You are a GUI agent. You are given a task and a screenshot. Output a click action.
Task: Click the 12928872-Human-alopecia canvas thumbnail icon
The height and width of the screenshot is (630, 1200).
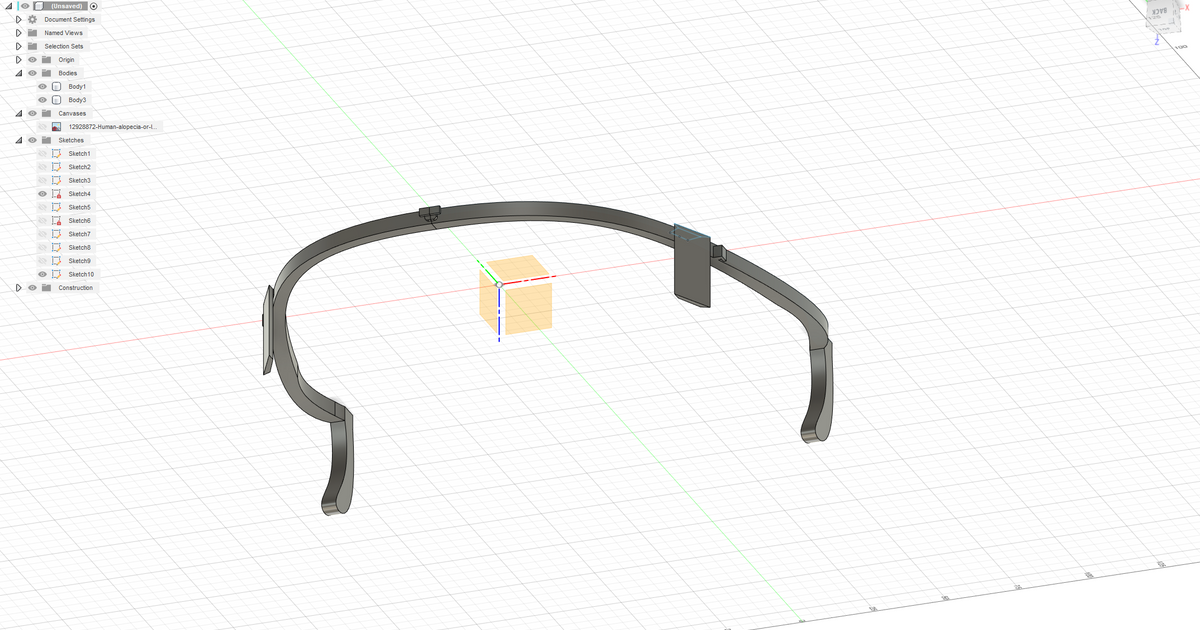pos(56,127)
